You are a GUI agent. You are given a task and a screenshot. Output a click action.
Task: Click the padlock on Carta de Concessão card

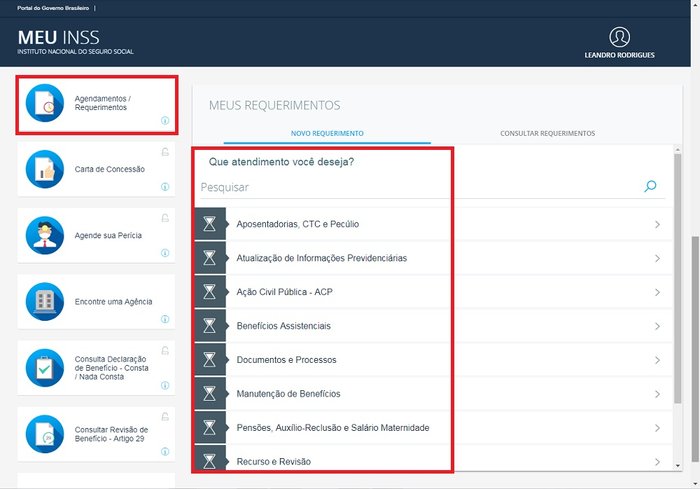pyautogui.click(x=165, y=152)
